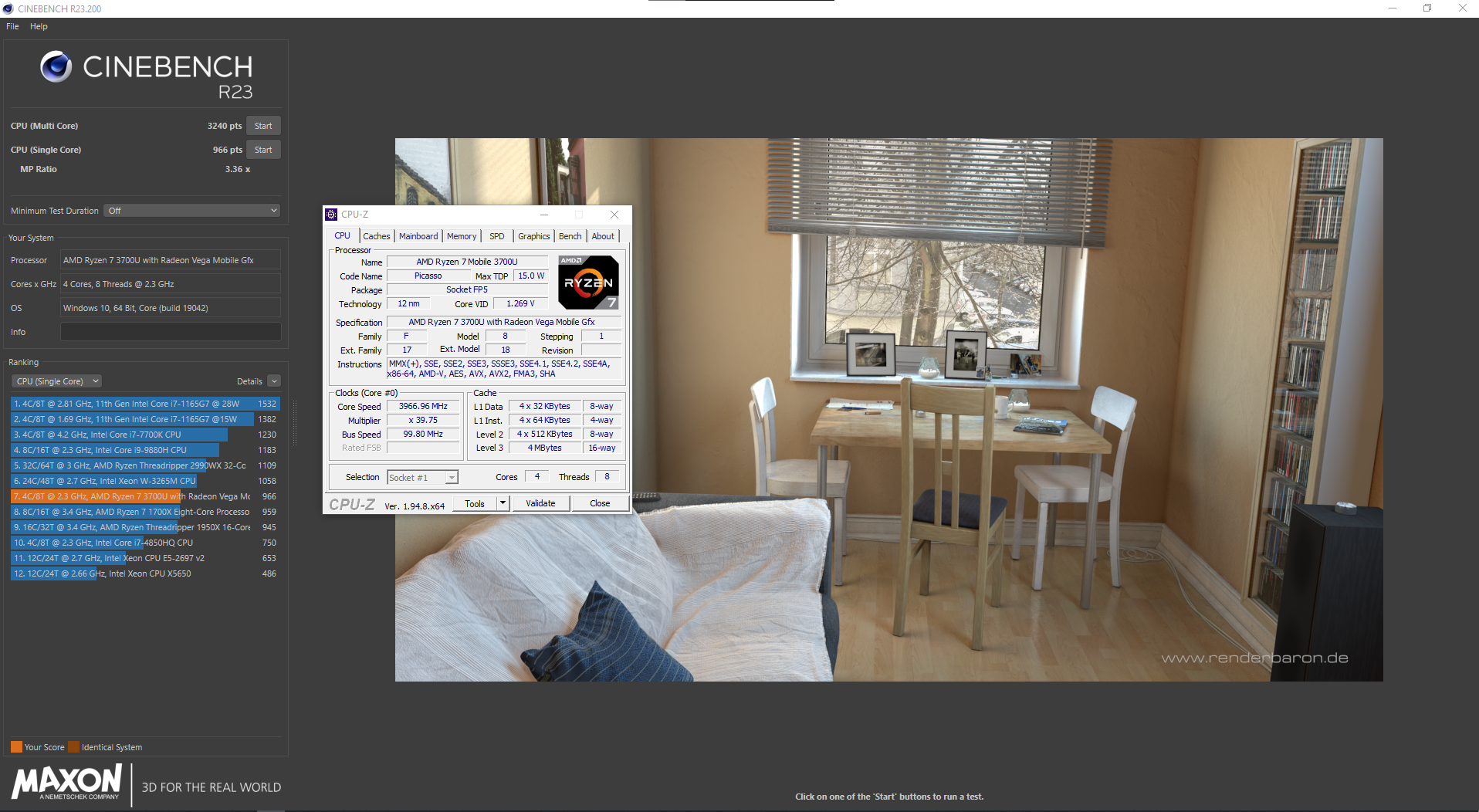
Task: Switch to the Bench tab in CPU-Z
Action: pos(570,236)
